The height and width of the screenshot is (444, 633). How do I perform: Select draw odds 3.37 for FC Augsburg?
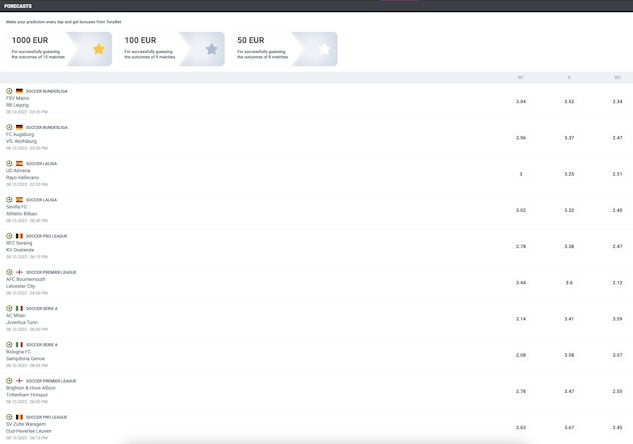pyautogui.click(x=569, y=137)
